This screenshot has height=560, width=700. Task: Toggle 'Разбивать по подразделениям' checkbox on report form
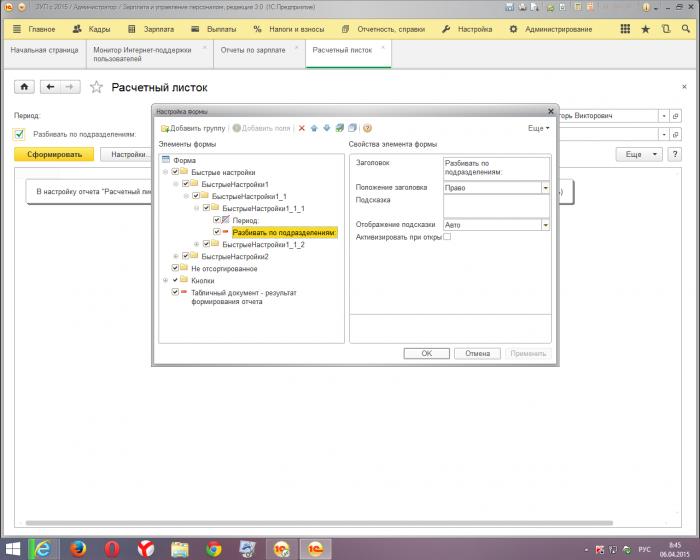(19, 134)
